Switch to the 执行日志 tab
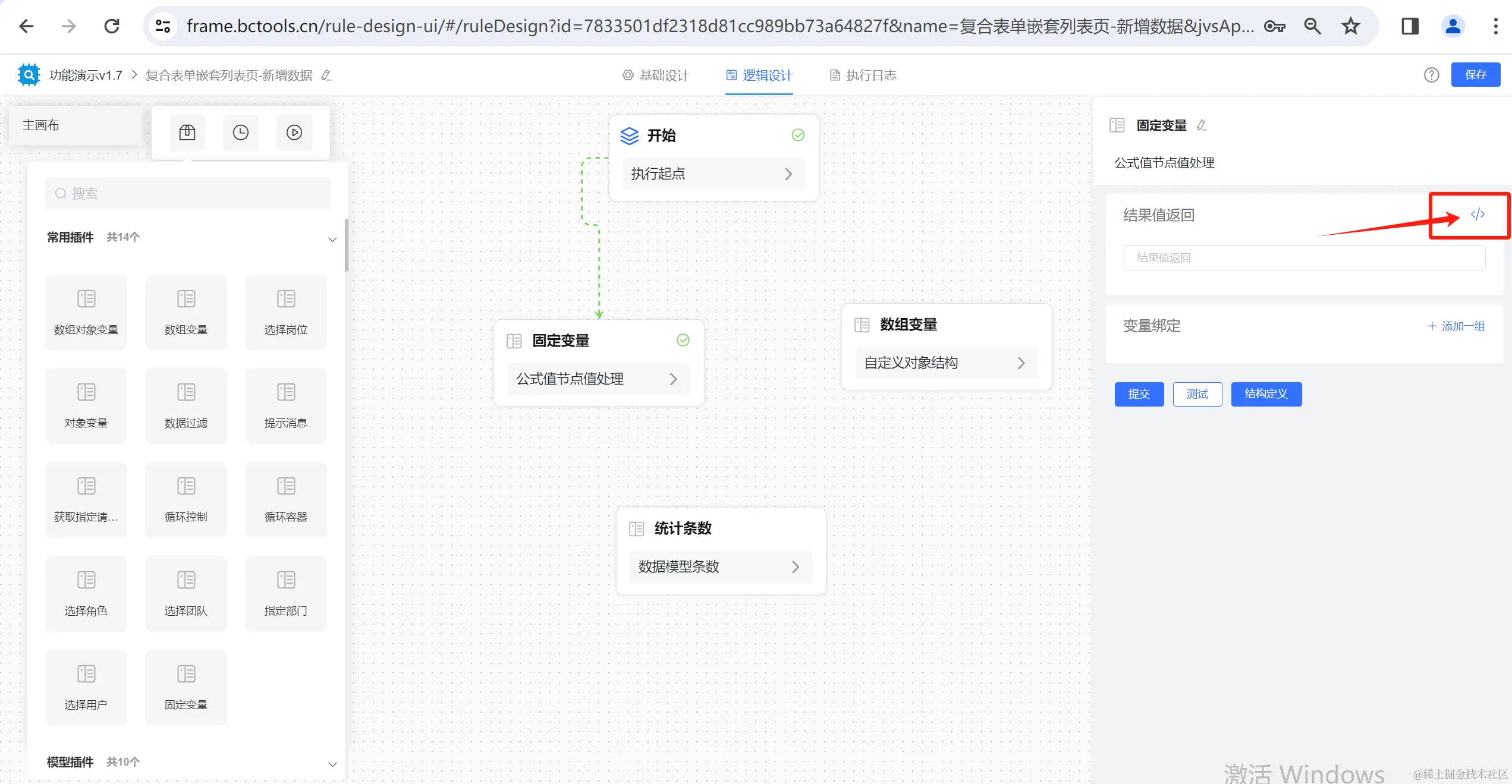This screenshot has height=784, width=1512. click(863, 75)
